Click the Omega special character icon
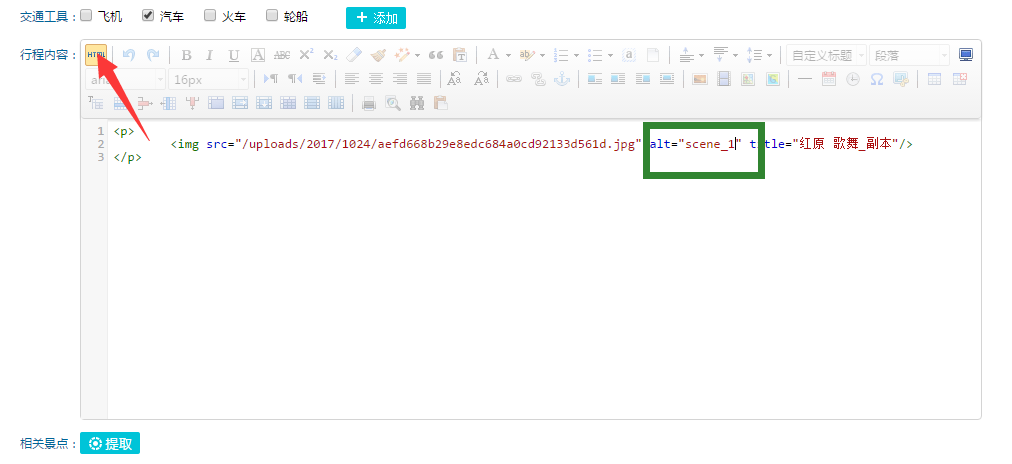Screen dimensions: 1012x464 click(x=876, y=79)
